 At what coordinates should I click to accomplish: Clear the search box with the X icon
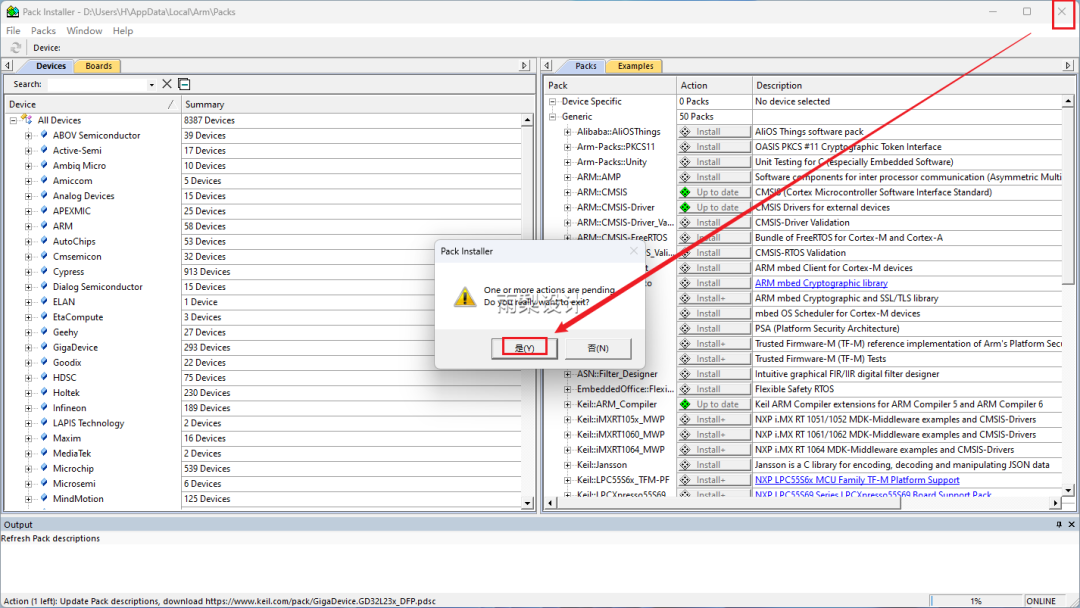[x=166, y=84]
